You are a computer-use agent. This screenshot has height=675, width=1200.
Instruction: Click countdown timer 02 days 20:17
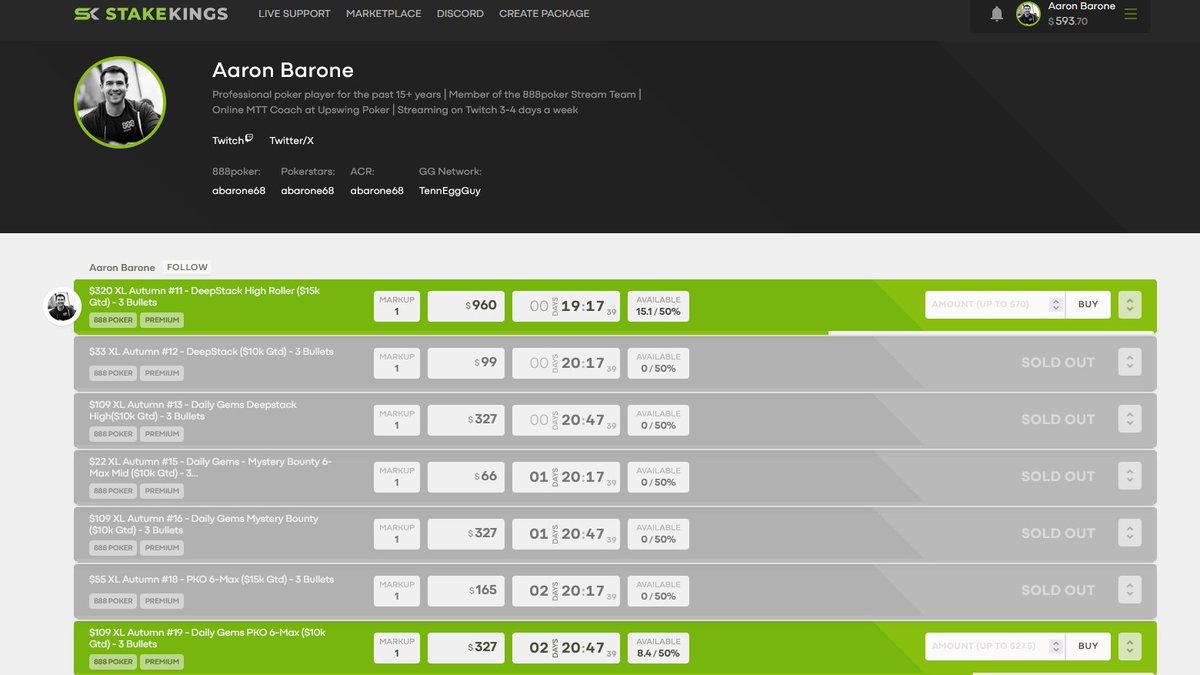pyautogui.click(x=566, y=590)
